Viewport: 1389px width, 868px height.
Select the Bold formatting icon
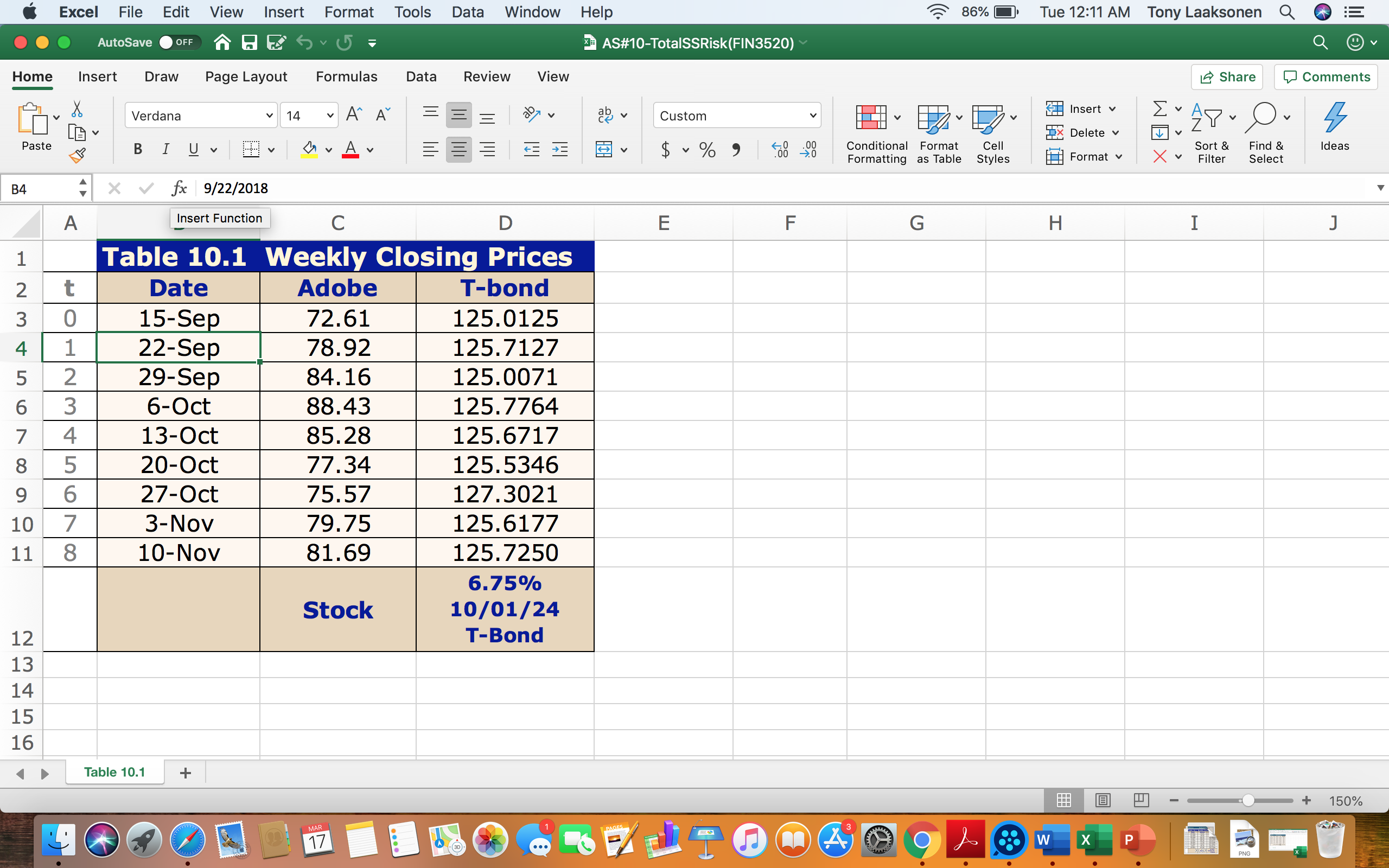137,149
